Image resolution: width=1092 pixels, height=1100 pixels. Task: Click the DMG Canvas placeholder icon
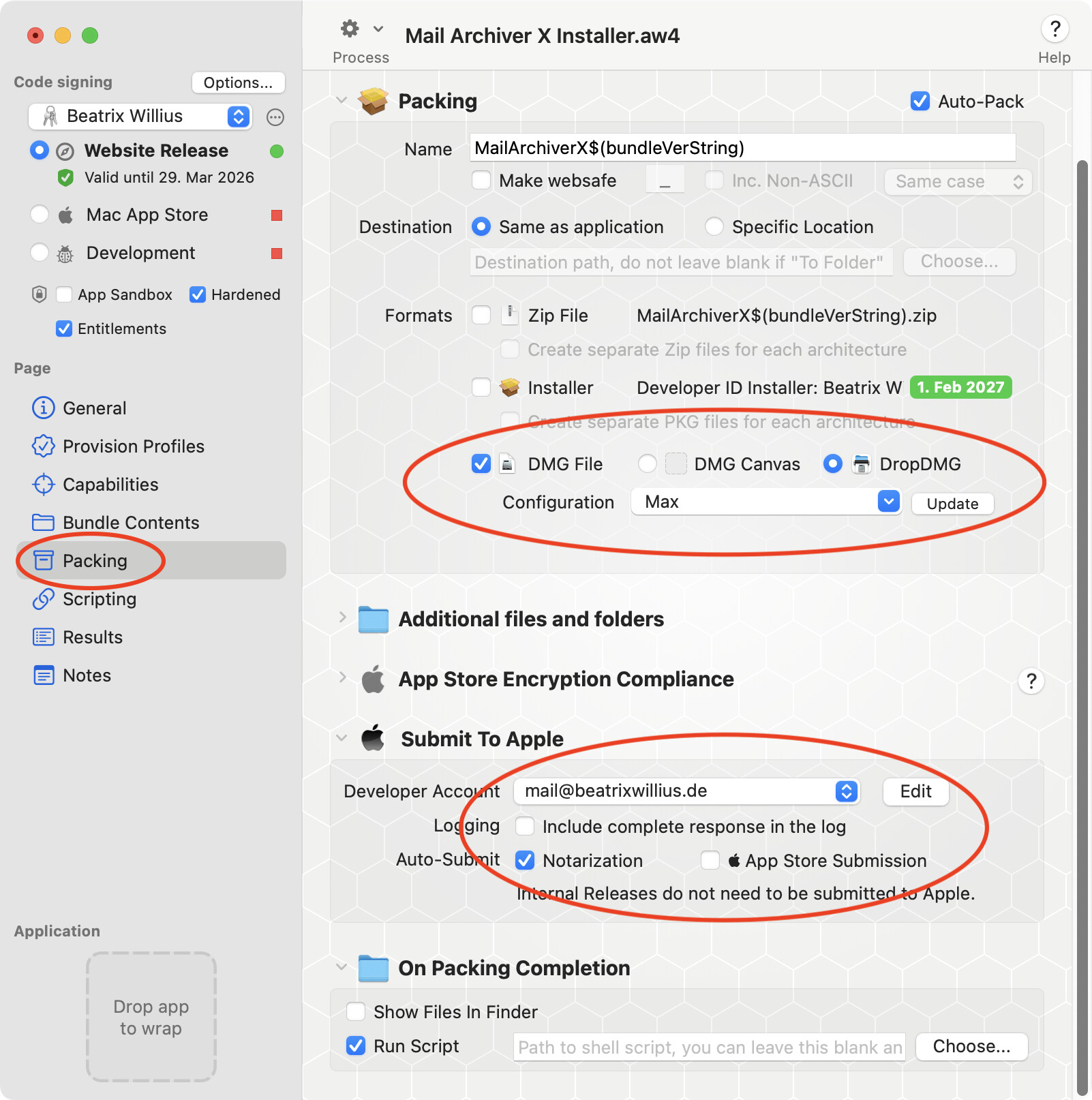(676, 464)
